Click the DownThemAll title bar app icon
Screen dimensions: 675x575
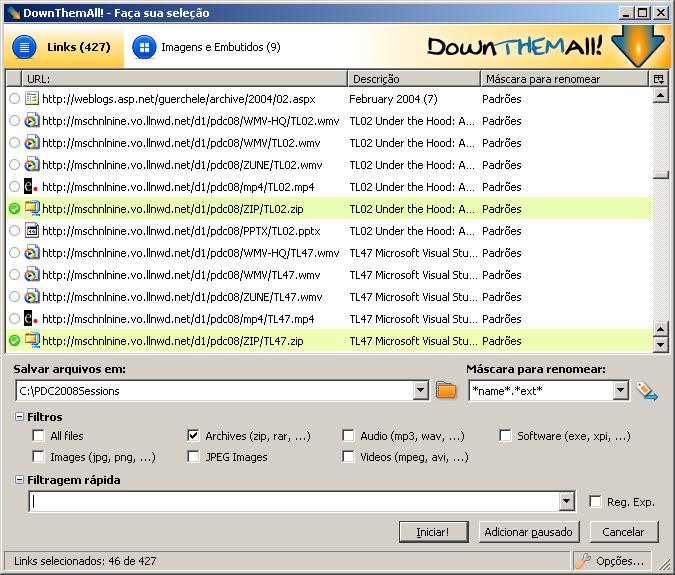(x=14, y=13)
